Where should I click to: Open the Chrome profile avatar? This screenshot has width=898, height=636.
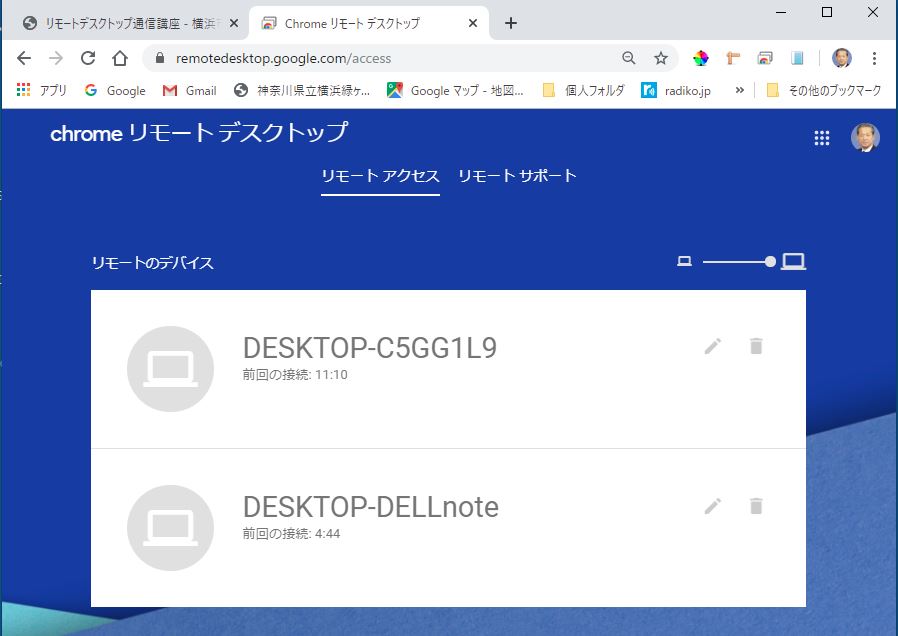(x=842, y=58)
